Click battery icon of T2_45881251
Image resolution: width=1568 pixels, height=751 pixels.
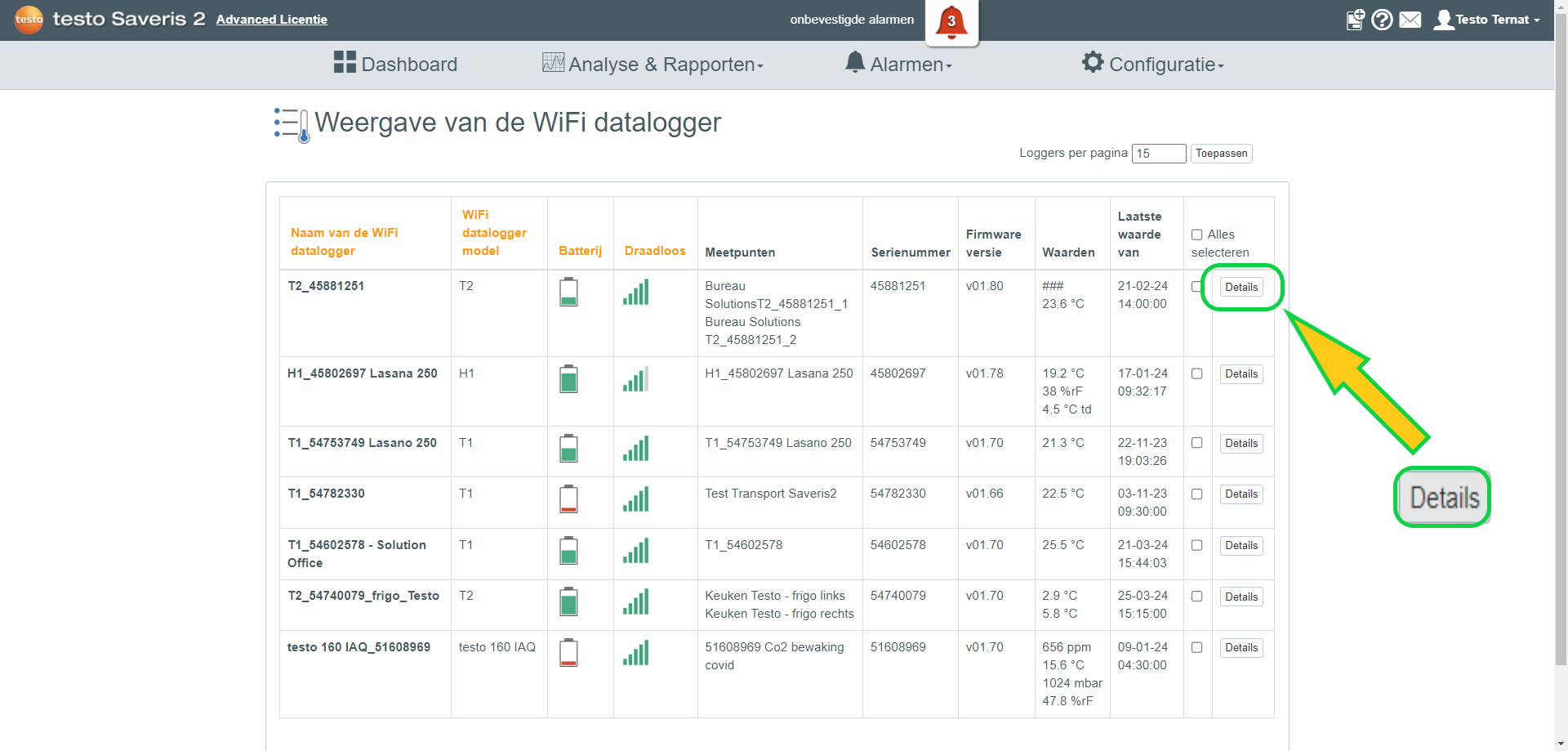coord(568,292)
